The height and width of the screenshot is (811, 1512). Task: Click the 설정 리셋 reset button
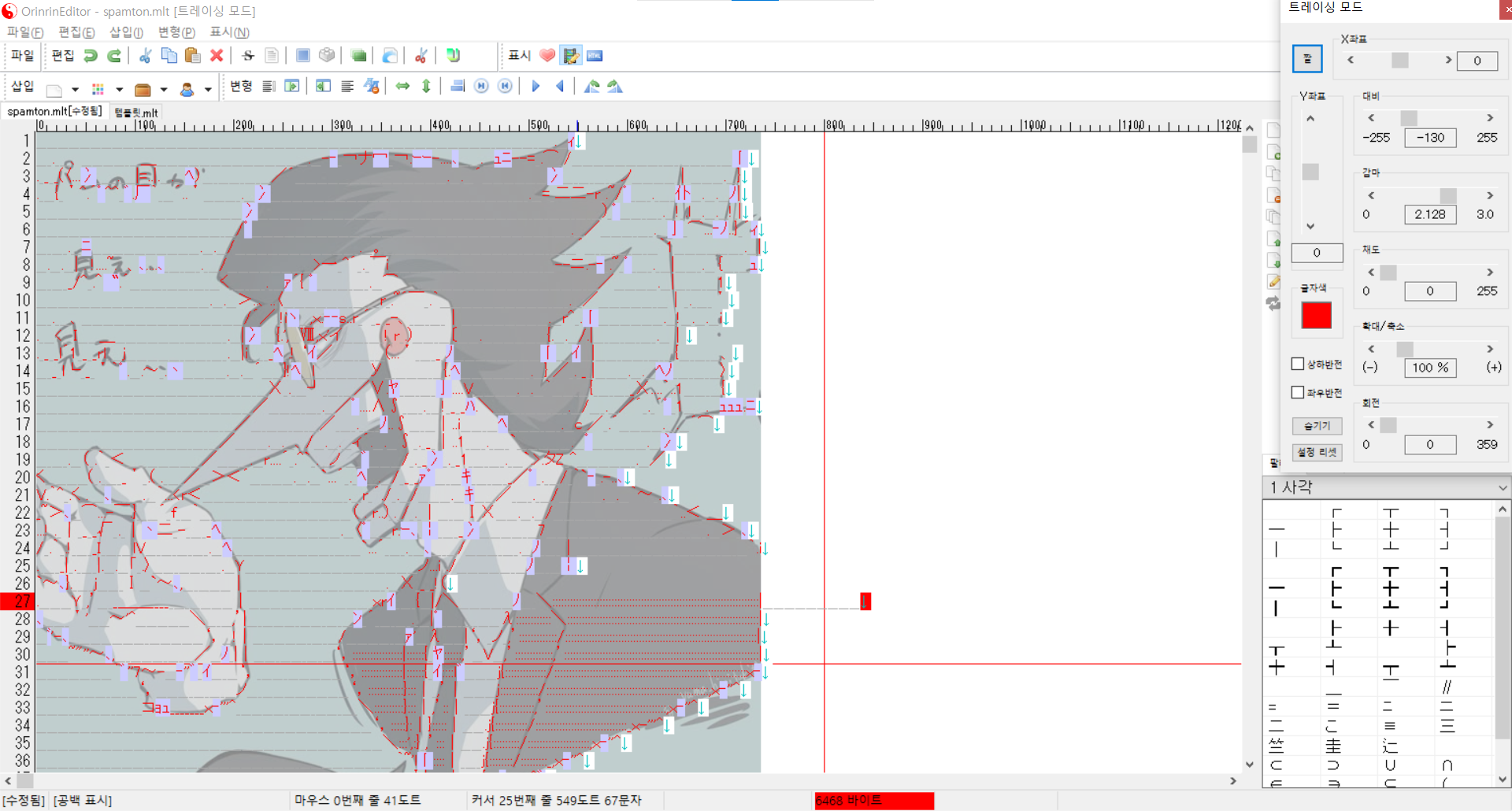[x=1317, y=452]
